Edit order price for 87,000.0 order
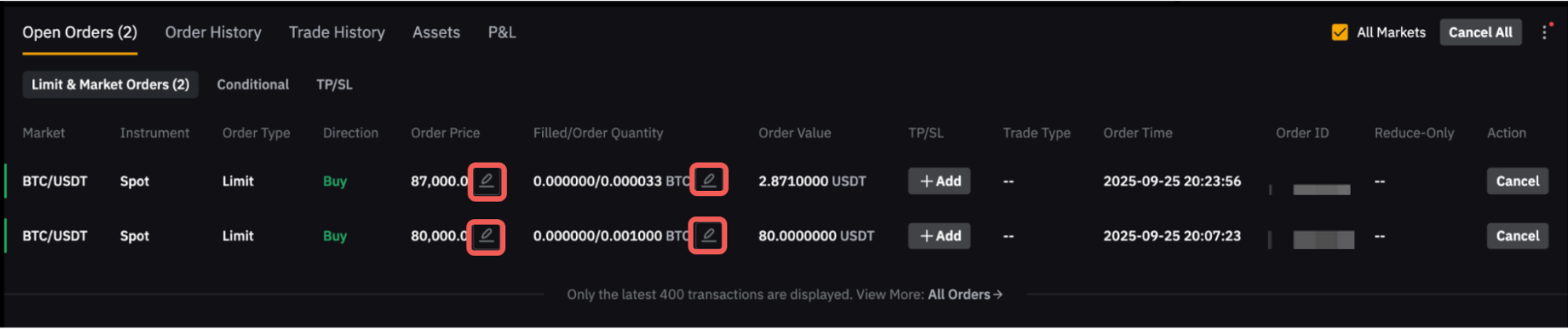The image size is (1568, 329). [x=486, y=181]
